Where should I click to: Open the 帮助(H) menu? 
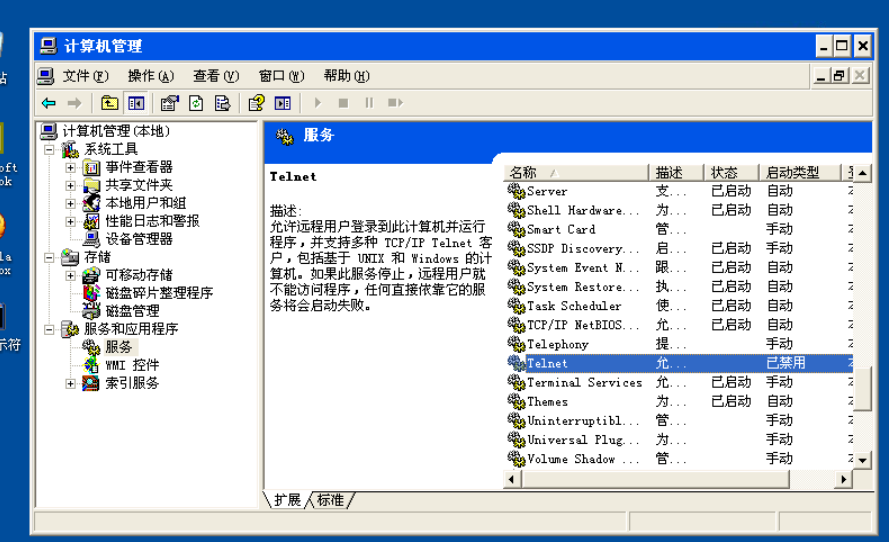tap(347, 76)
